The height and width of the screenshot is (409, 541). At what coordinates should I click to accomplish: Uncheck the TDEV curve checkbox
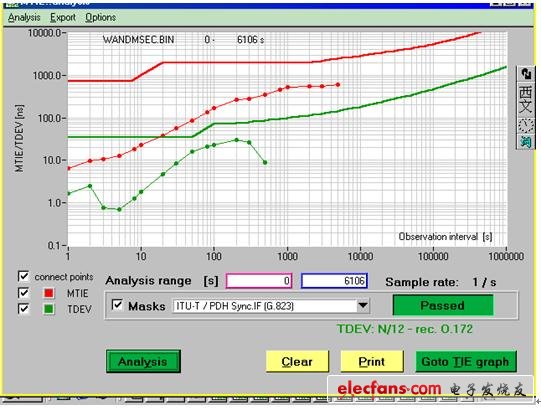point(23,309)
